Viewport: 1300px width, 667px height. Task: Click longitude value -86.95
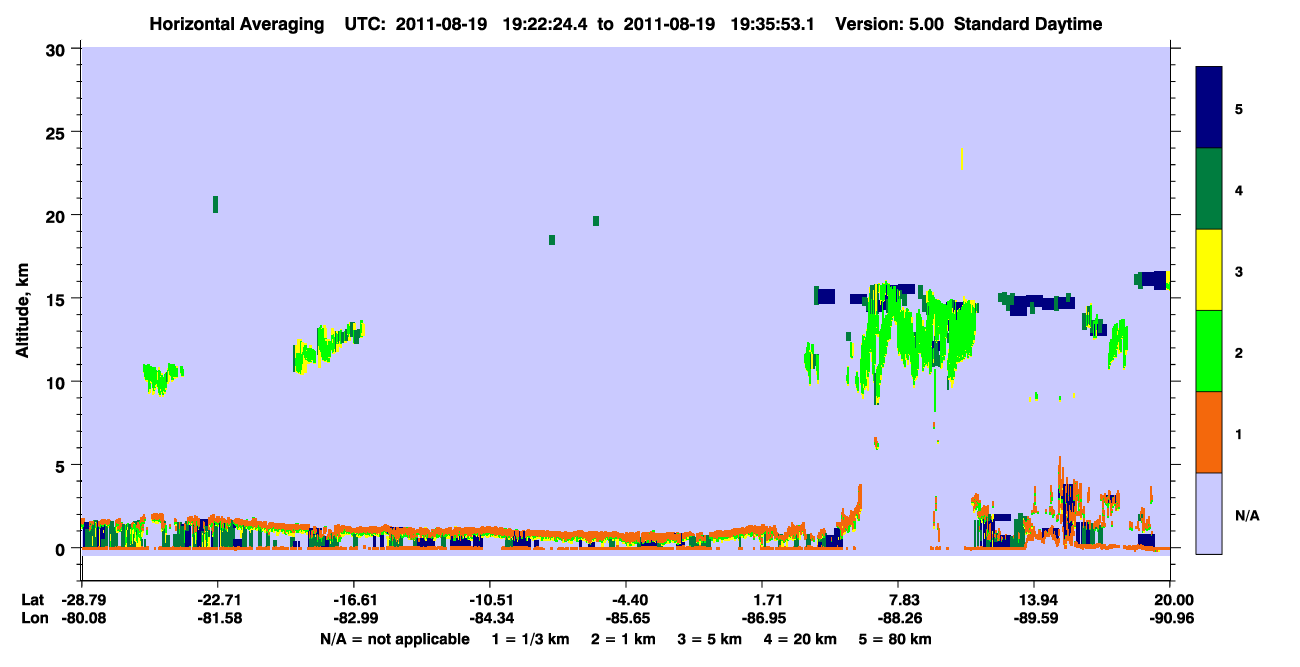762,618
